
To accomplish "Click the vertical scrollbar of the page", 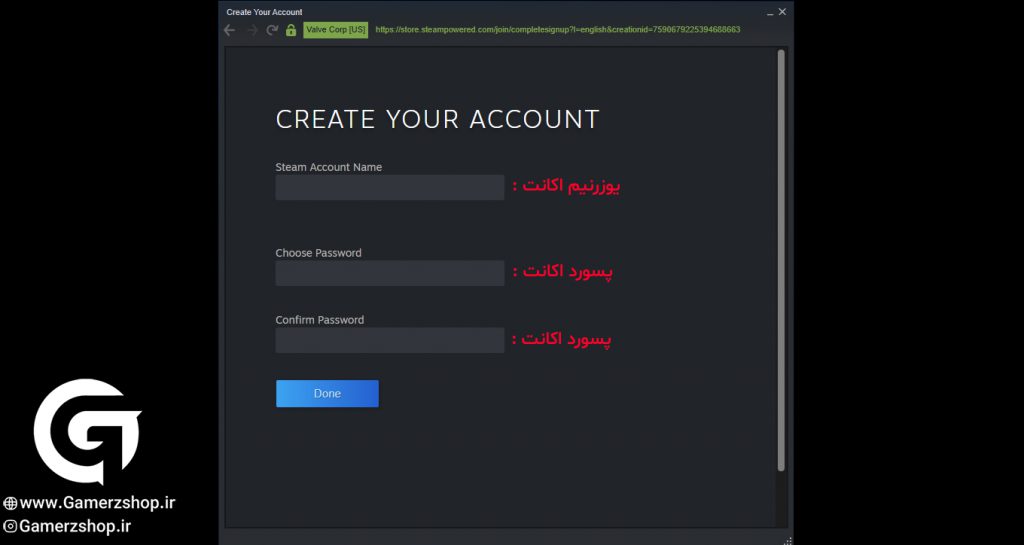I will click(781, 261).
